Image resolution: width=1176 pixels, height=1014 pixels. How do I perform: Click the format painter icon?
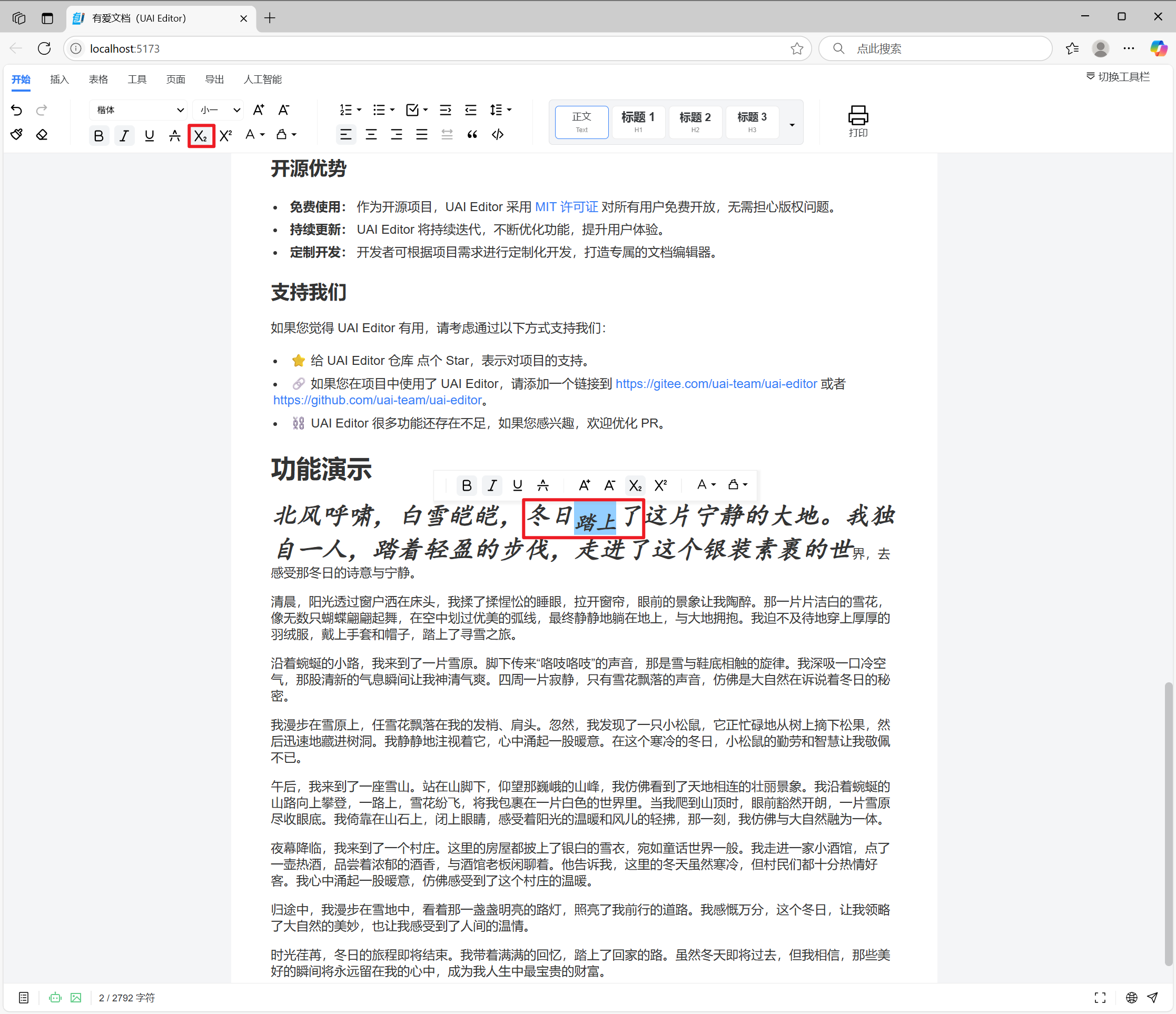16,134
